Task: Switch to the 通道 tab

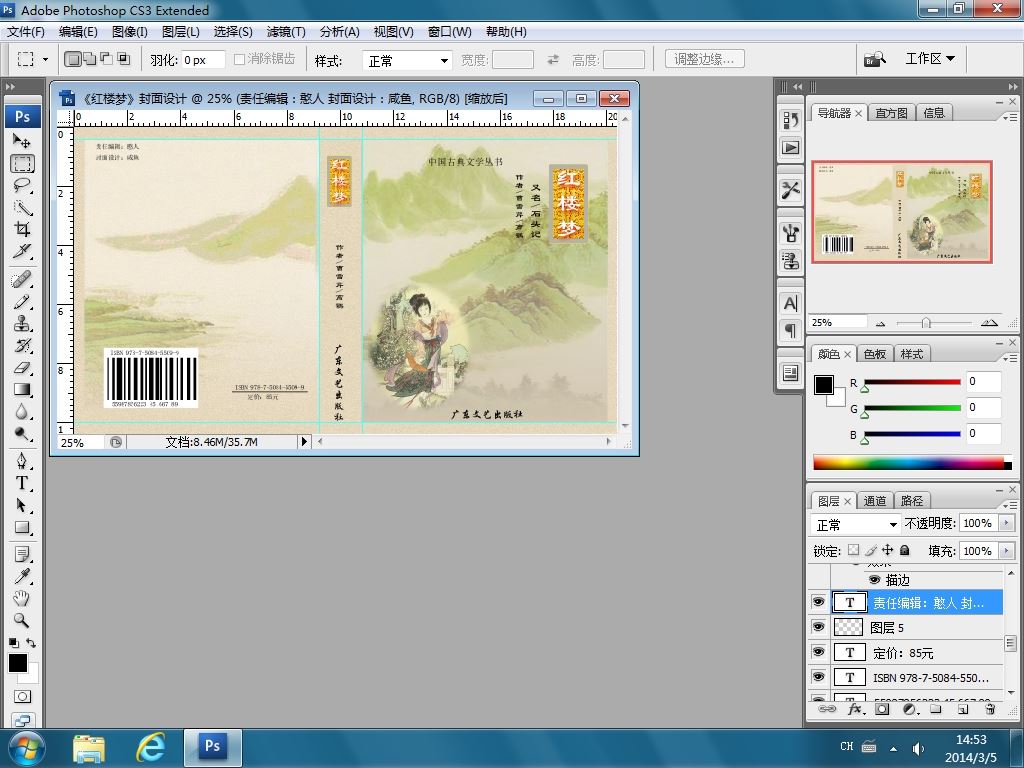Action: (x=874, y=501)
